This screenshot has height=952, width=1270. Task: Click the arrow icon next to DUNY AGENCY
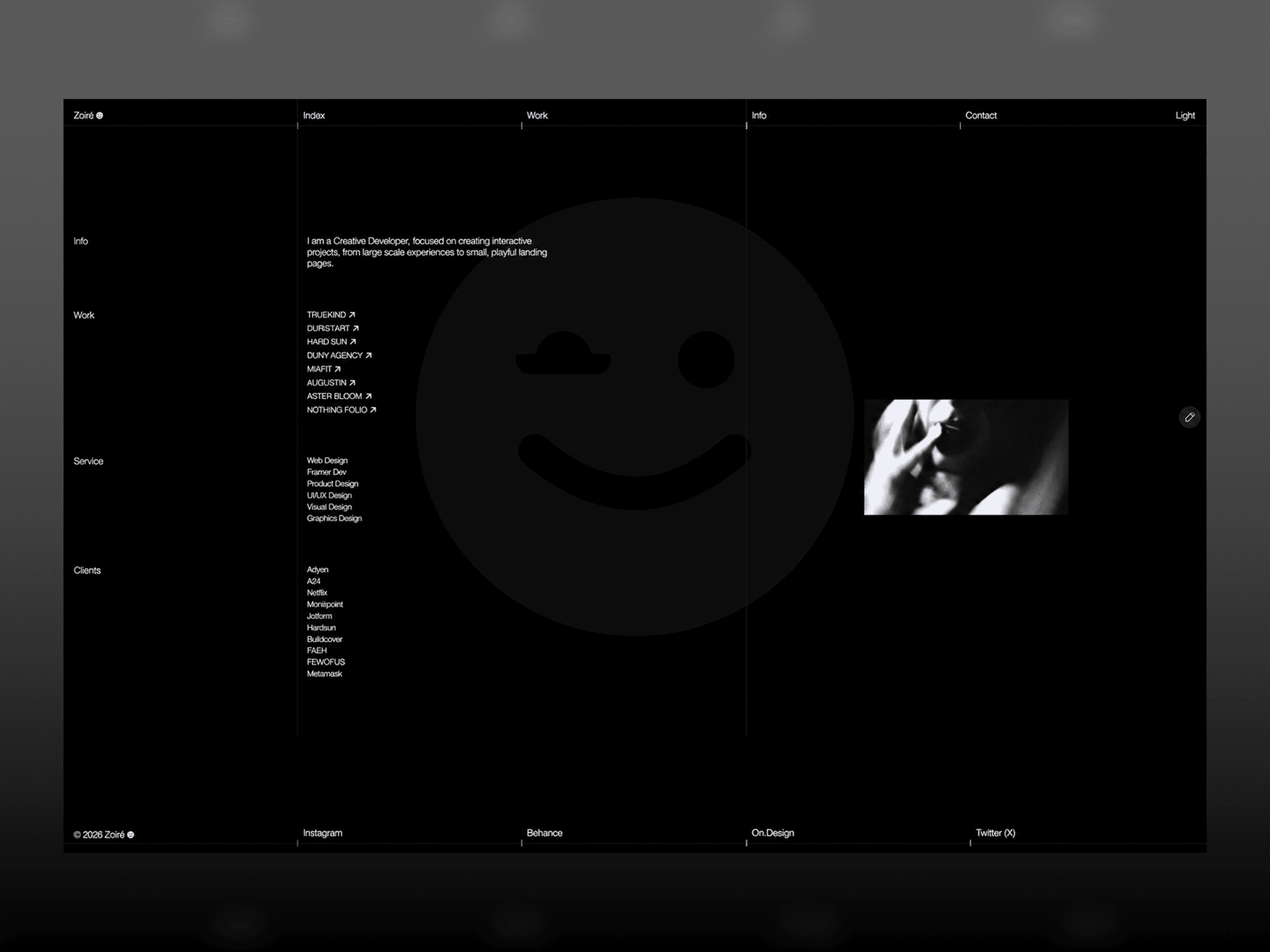click(x=368, y=355)
